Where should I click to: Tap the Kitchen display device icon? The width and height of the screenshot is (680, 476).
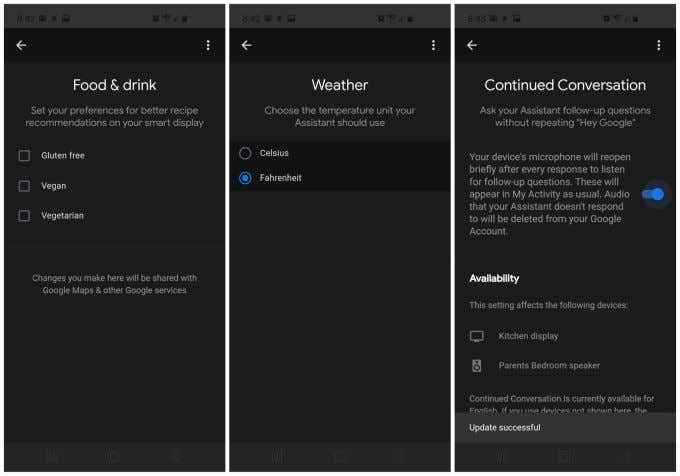click(477, 336)
